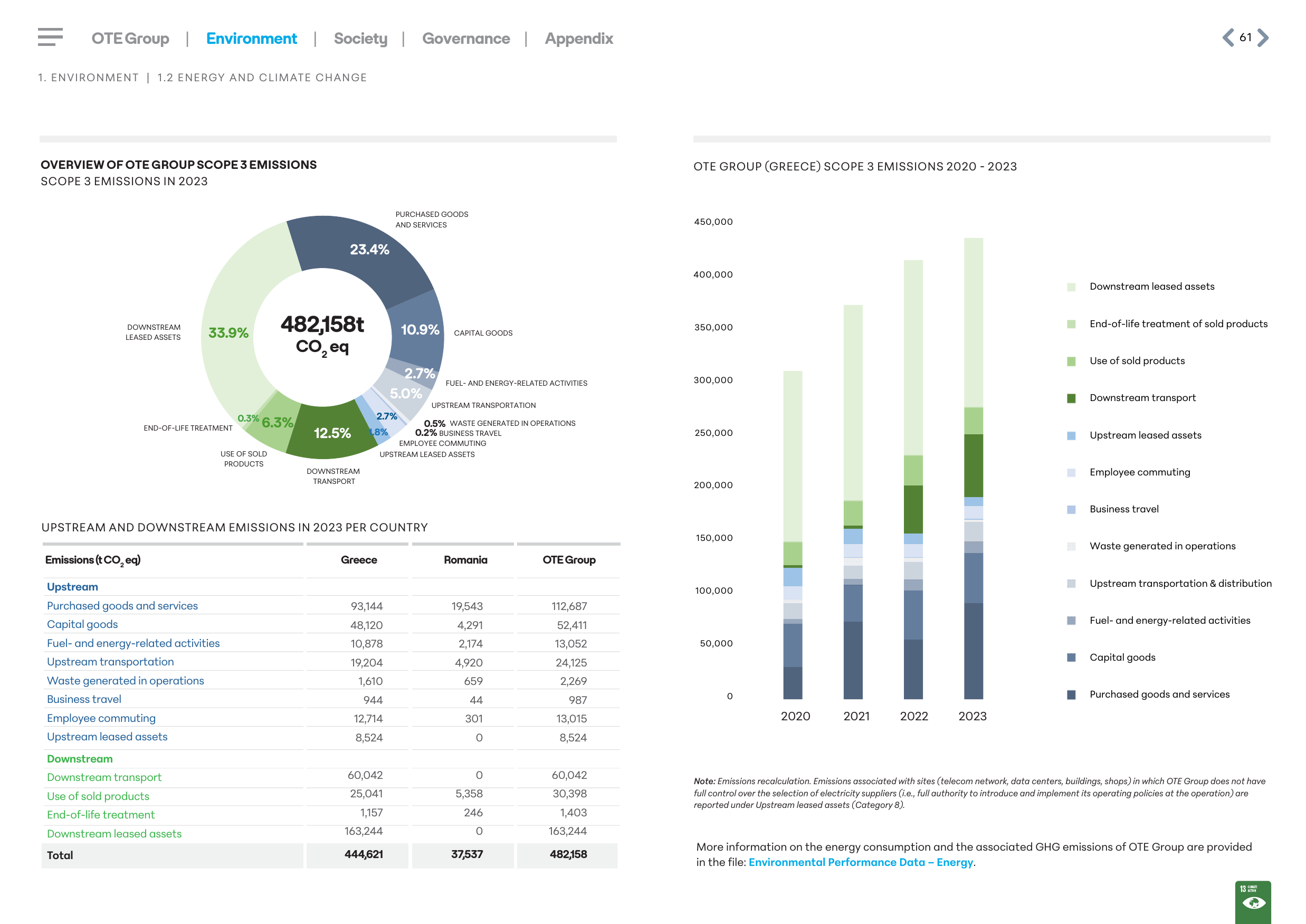Click the 'Employee commuting' table row label

coord(101,718)
